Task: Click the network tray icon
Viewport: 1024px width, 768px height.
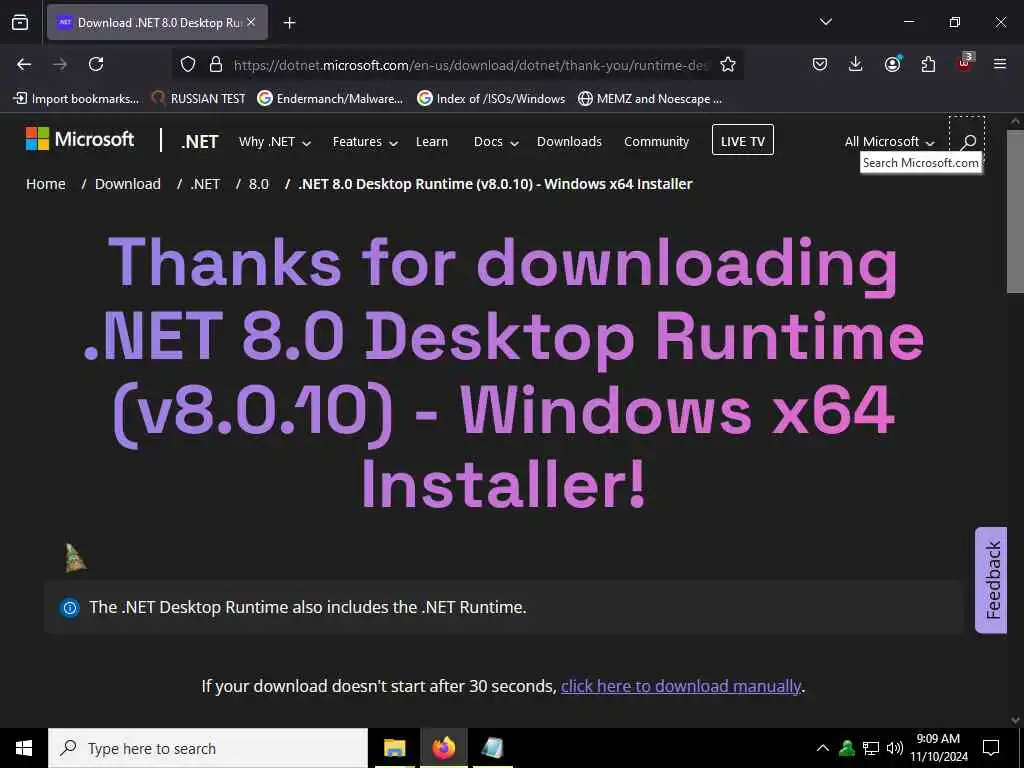Action: pyautogui.click(x=871, y=748)
